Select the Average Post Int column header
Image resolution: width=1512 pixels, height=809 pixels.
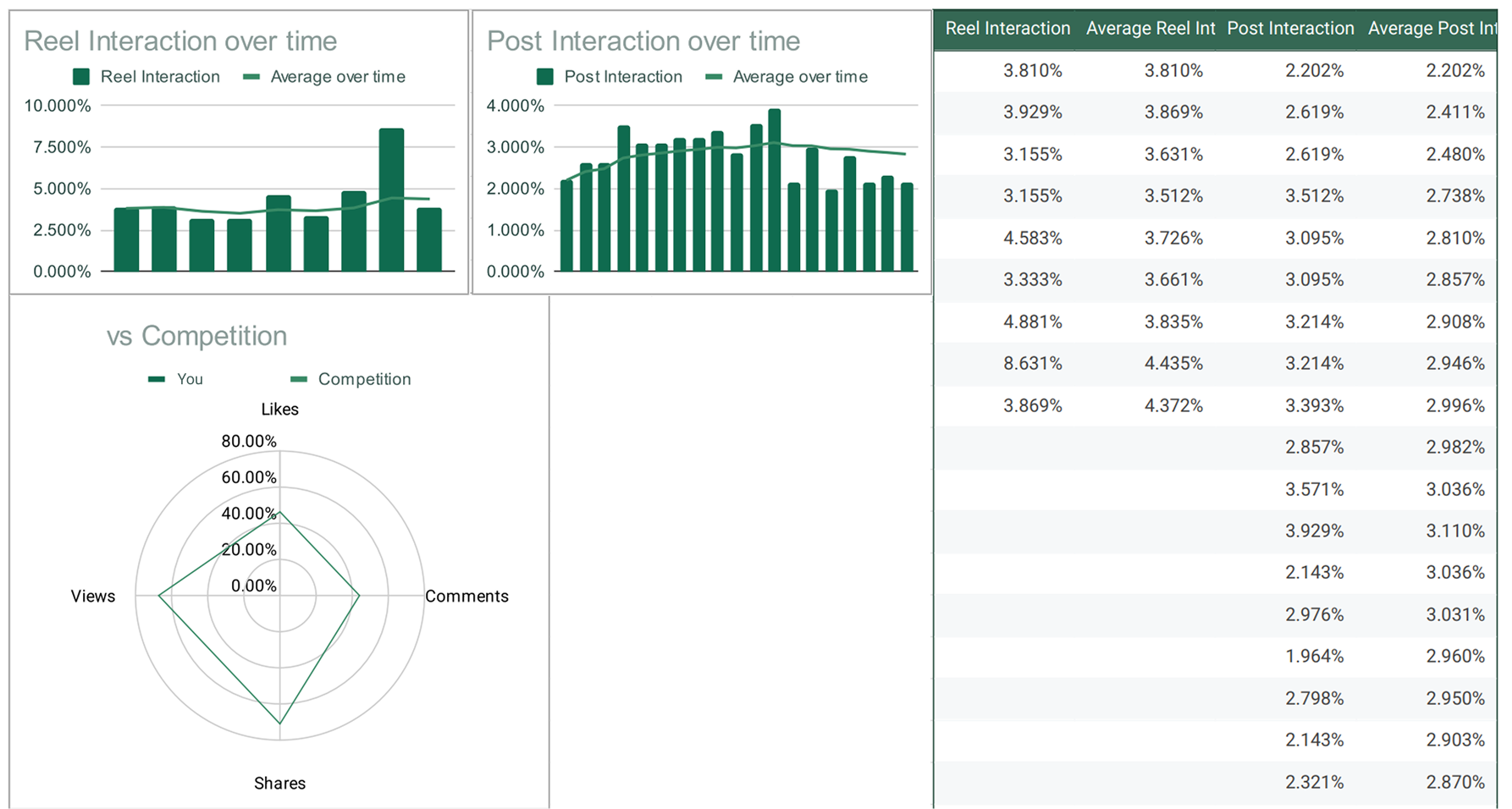1431,29
